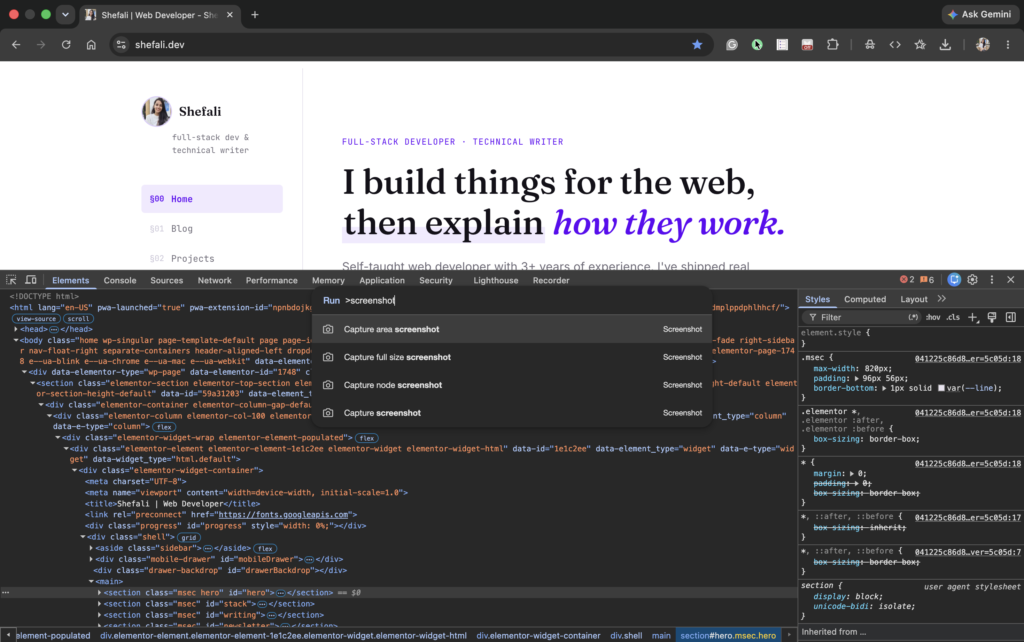1024x642 pixels.
Task: Open the DevTools errors counter showing 2
Action: pos(907,280)
